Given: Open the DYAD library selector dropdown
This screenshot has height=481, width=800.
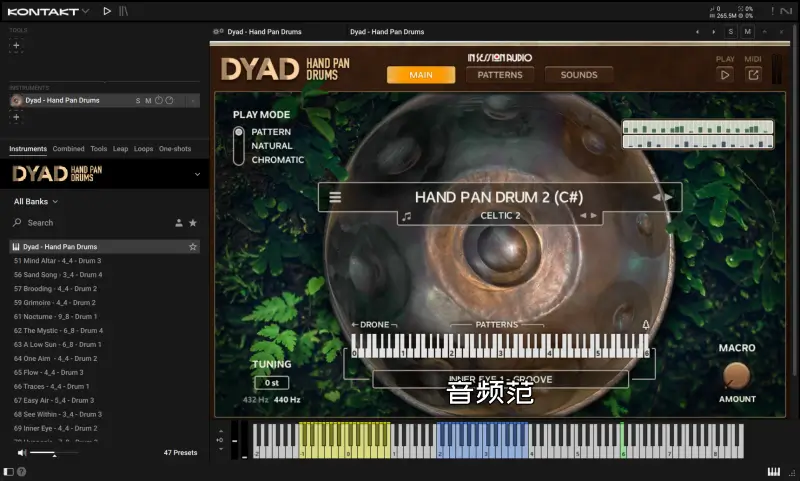Looking at the screenshot, I should [197, 174].
